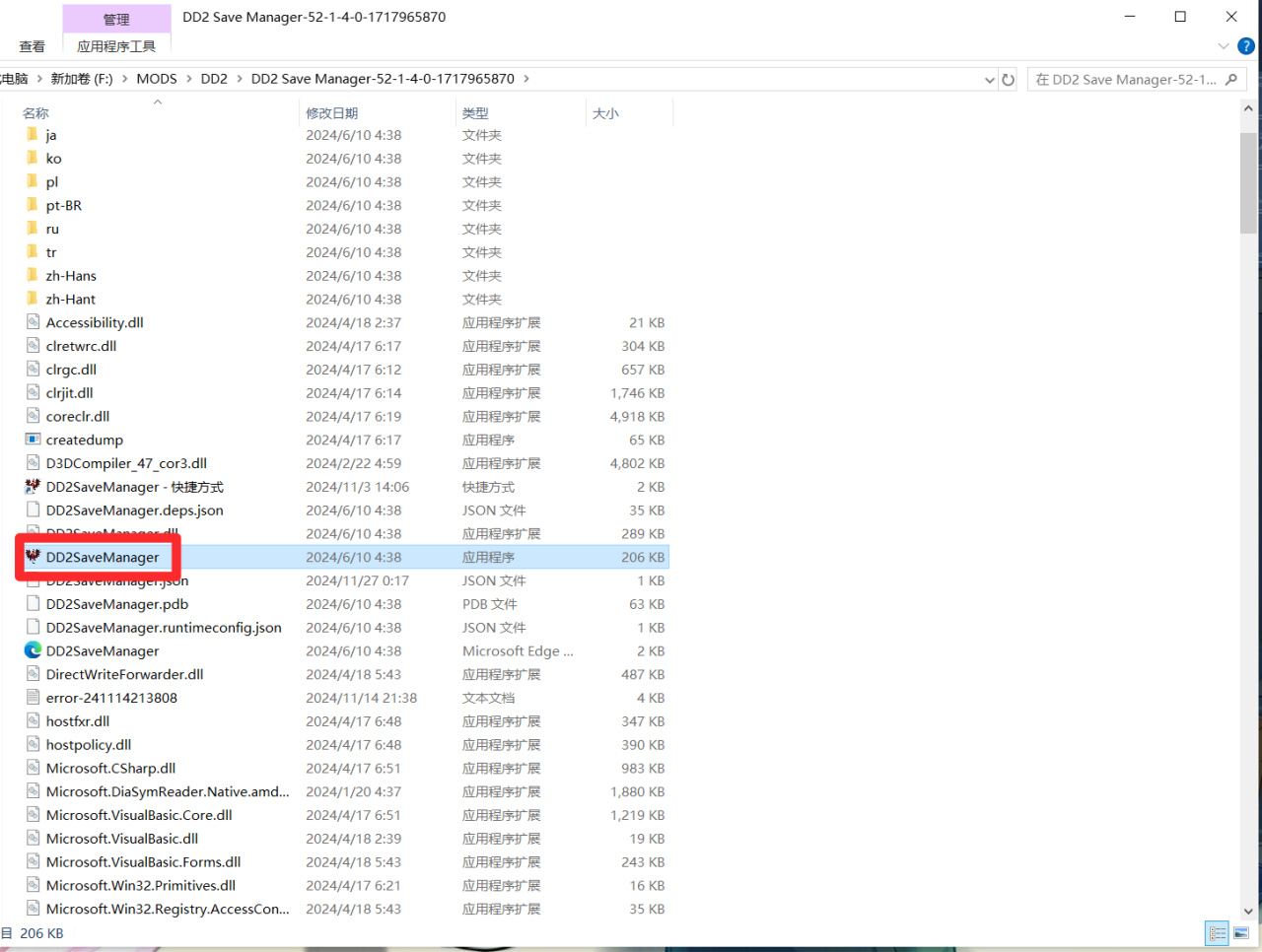Select the hostpolicy.dll file name
The width and height of the screenshot is (1262, 952).
click(89, 745)
